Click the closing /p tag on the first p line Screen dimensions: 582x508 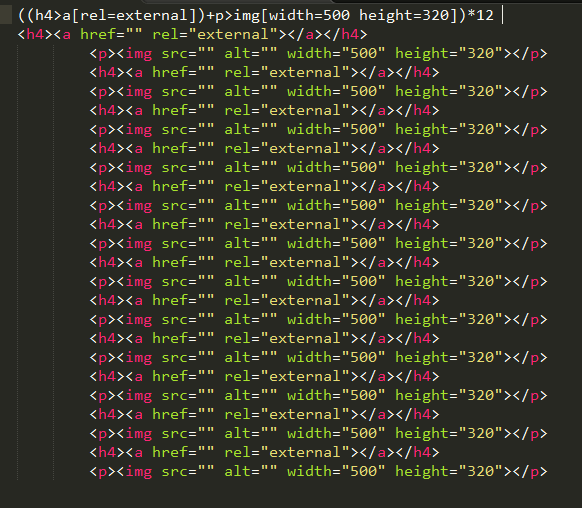530,54
